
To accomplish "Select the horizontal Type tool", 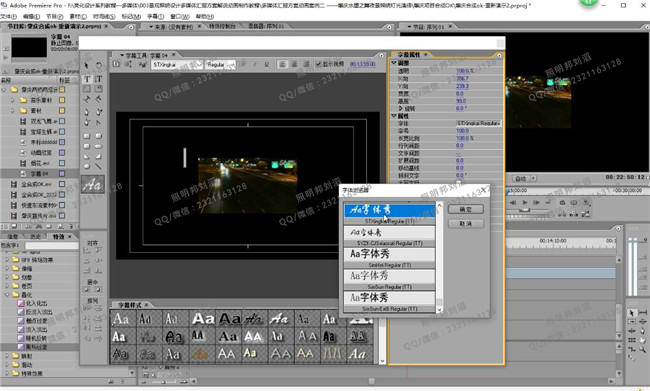I will (87, 79).
